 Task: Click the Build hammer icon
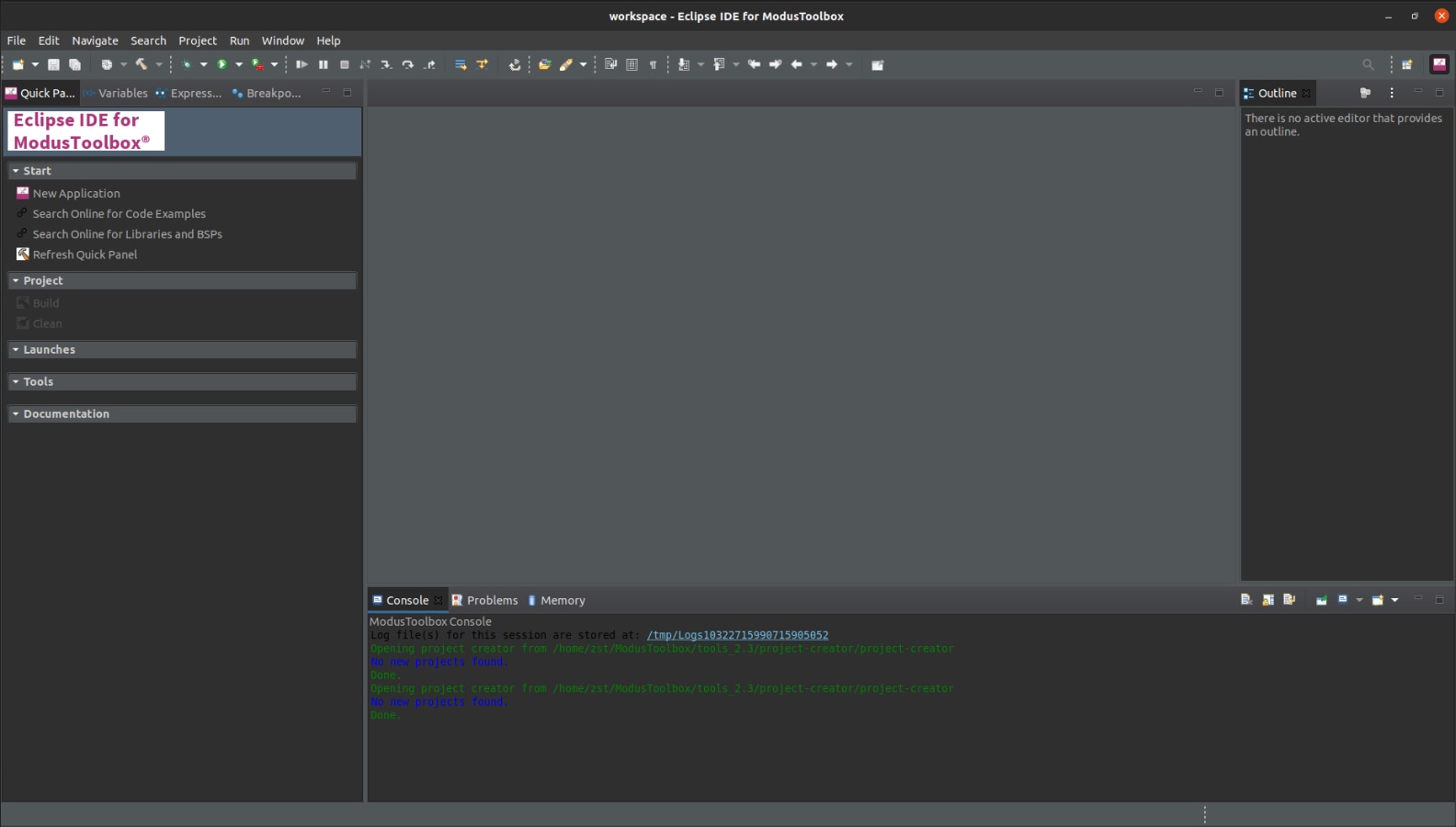click(x=142, y=65)
